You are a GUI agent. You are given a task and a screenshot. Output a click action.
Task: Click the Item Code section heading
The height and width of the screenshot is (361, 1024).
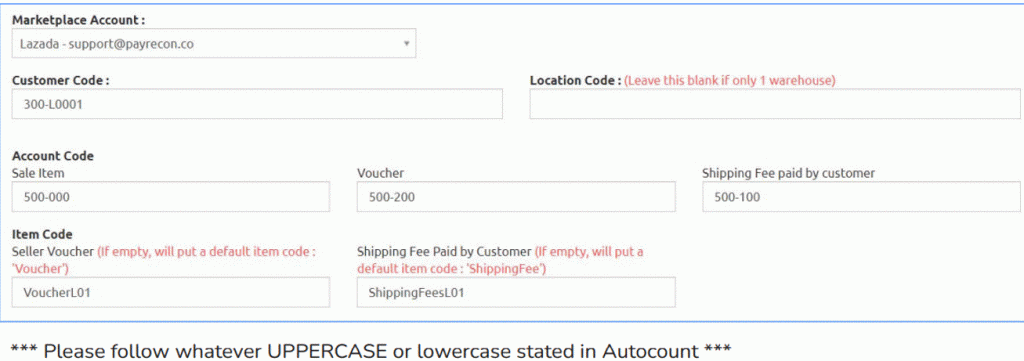point(42,234)
